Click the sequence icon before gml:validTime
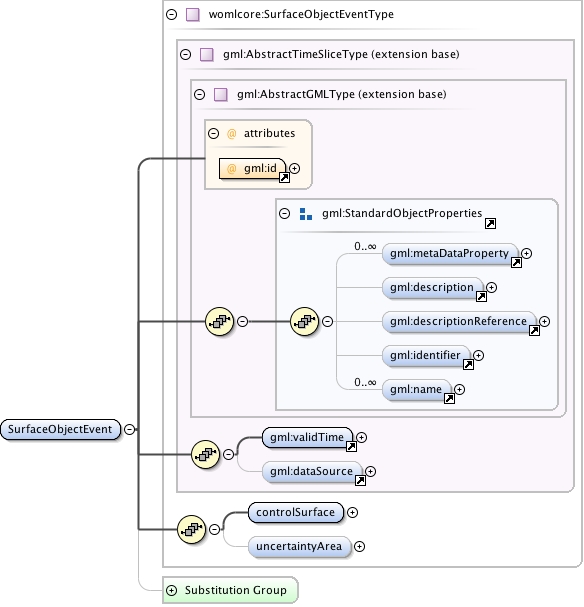 point(206,454)
